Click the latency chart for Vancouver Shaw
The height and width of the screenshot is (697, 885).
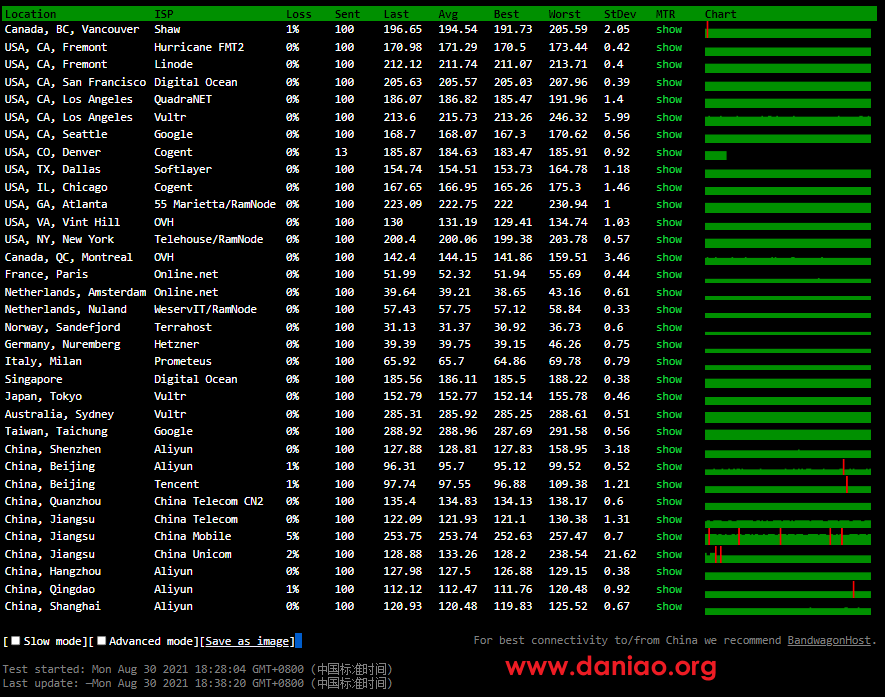click(788, 30)
